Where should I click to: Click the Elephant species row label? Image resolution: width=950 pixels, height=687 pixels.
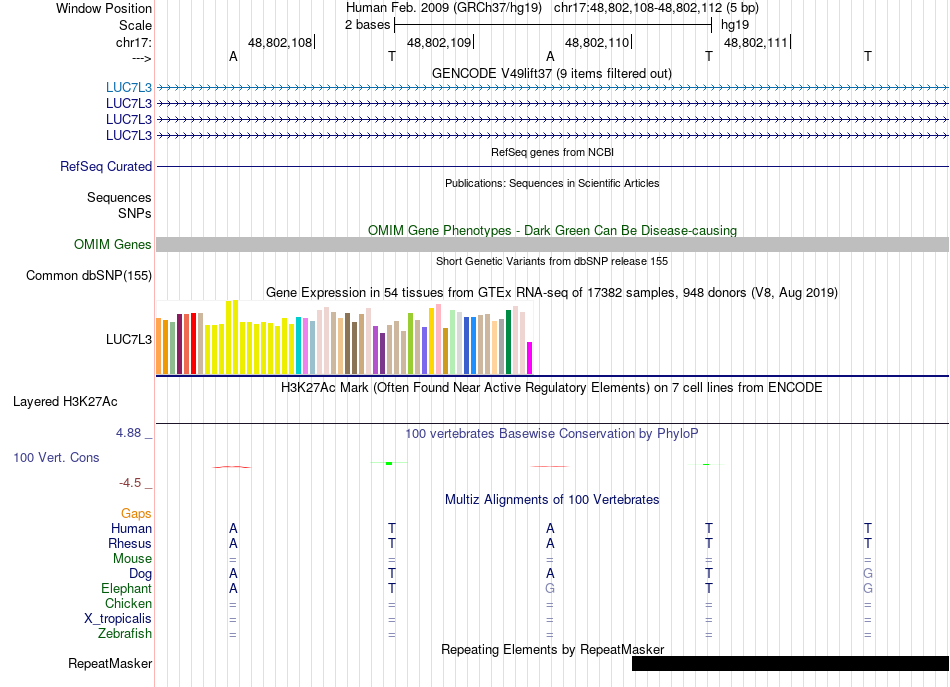coord(127,588)
